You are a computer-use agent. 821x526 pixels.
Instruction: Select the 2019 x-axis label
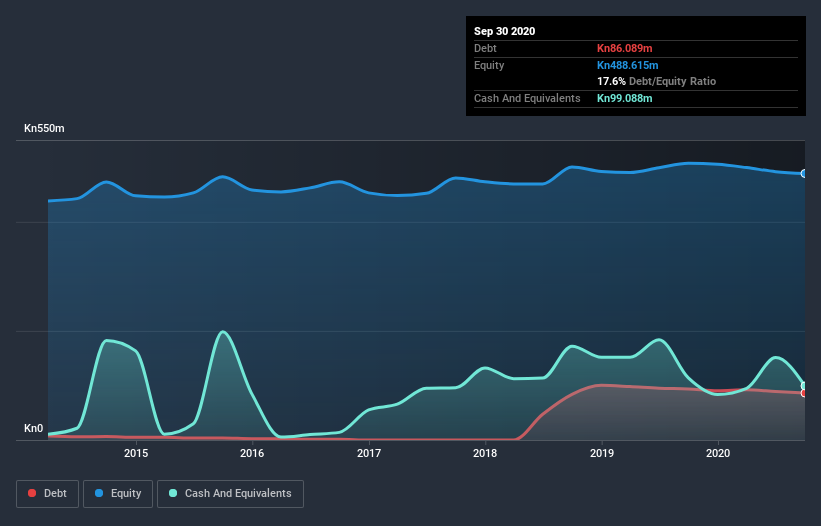coord(602,453)
